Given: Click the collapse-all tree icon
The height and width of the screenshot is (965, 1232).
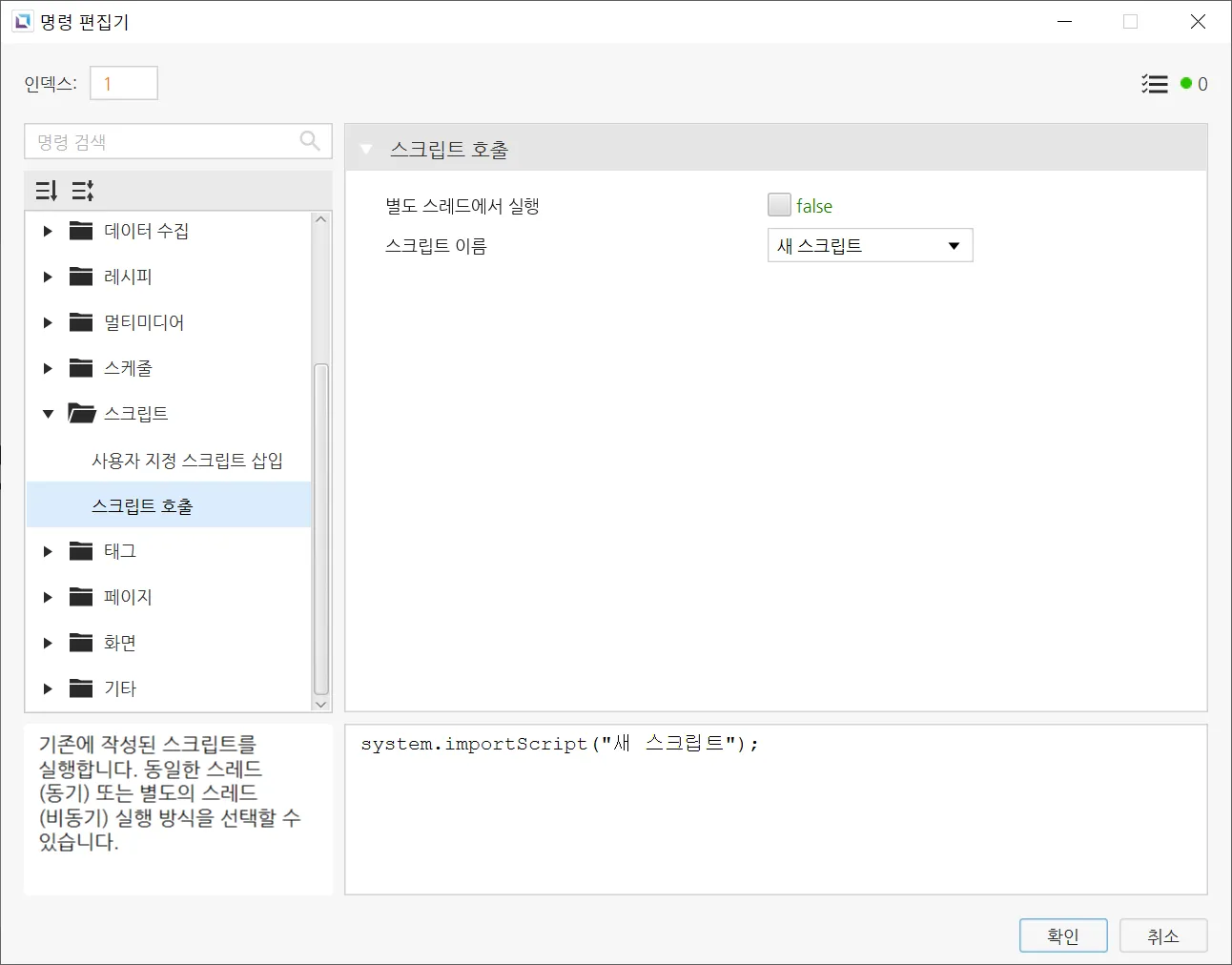Looking at the screenshot, I should [83, 191].
